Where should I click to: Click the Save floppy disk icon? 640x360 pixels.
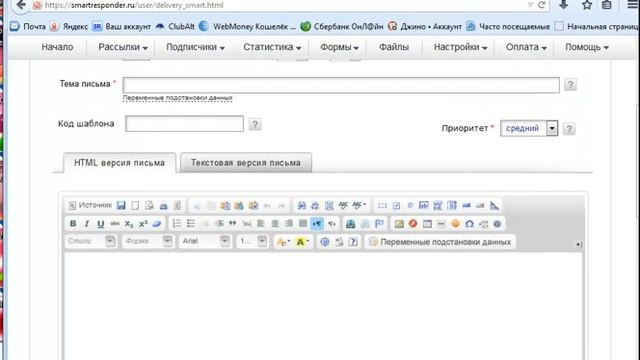tap(121, 205)
